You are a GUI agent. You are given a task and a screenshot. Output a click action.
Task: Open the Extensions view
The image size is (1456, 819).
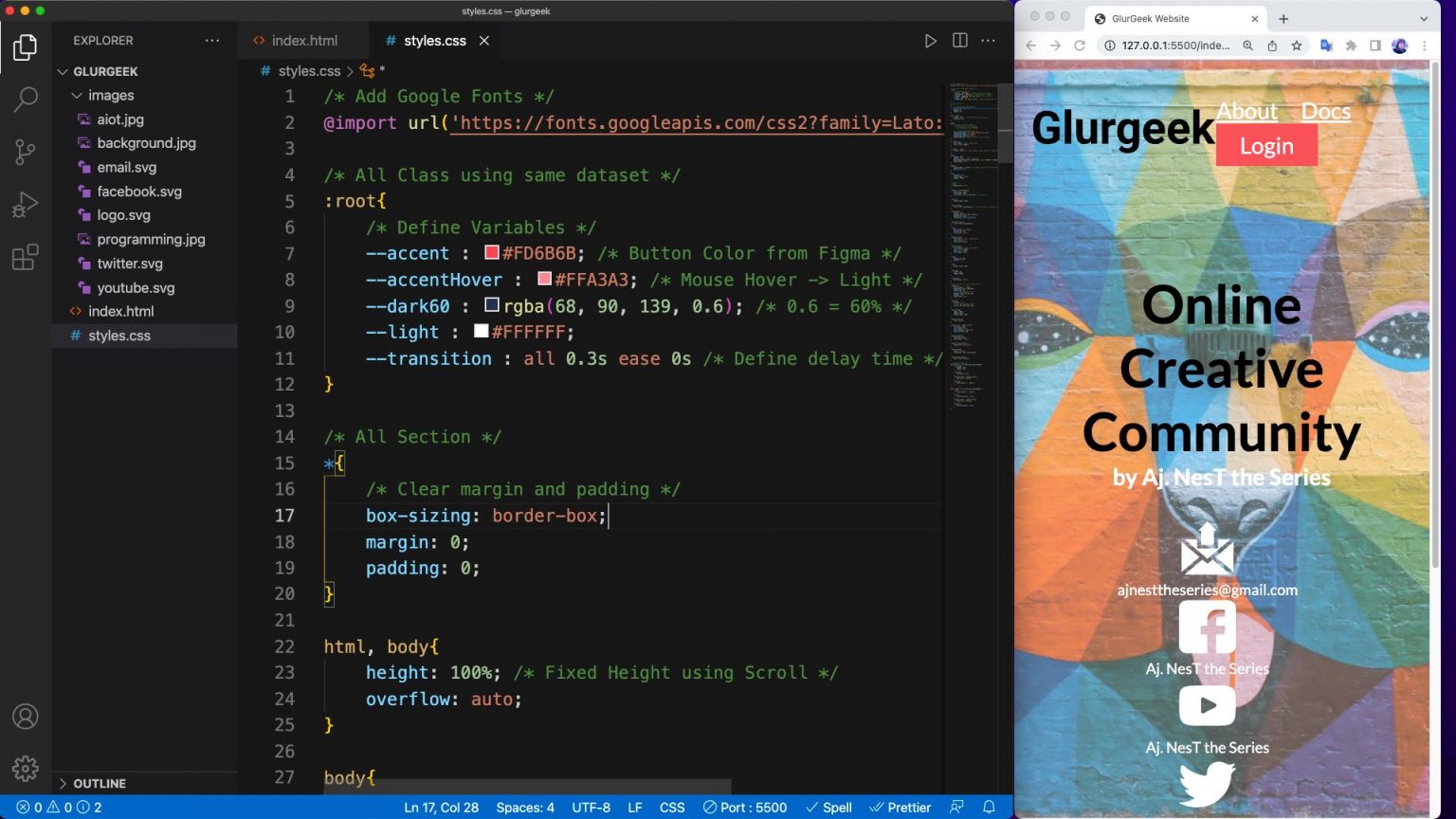point(26,257)
